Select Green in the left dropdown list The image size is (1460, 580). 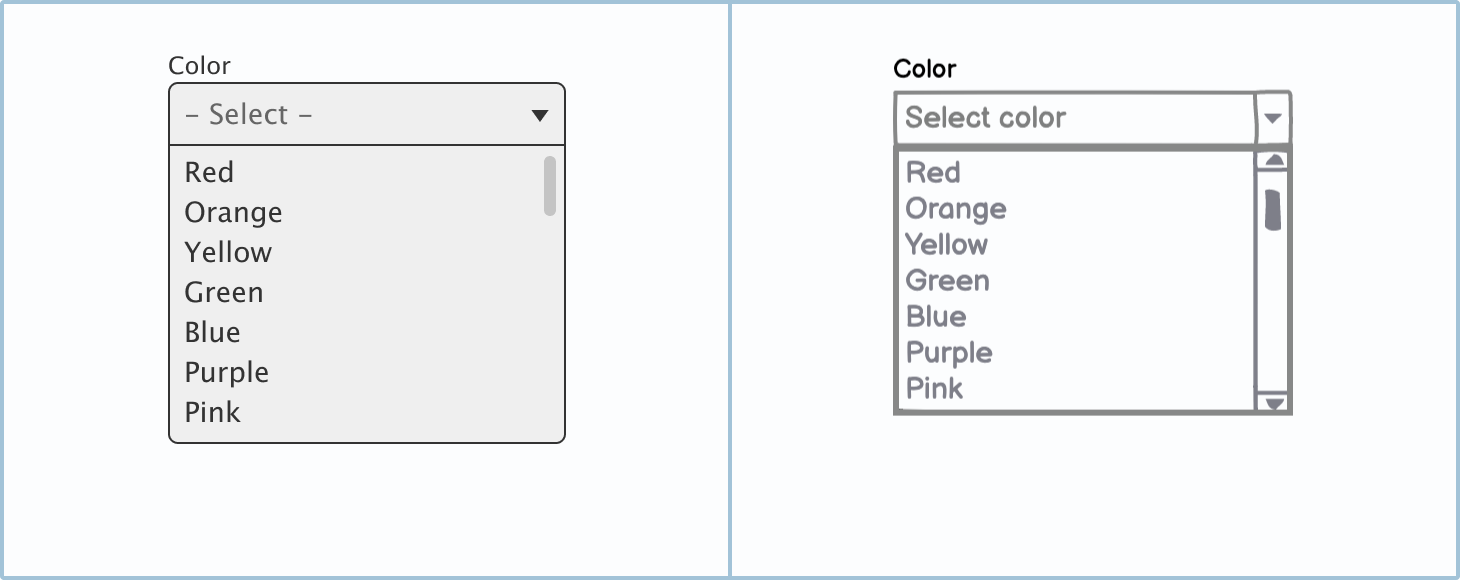point(224,292)
